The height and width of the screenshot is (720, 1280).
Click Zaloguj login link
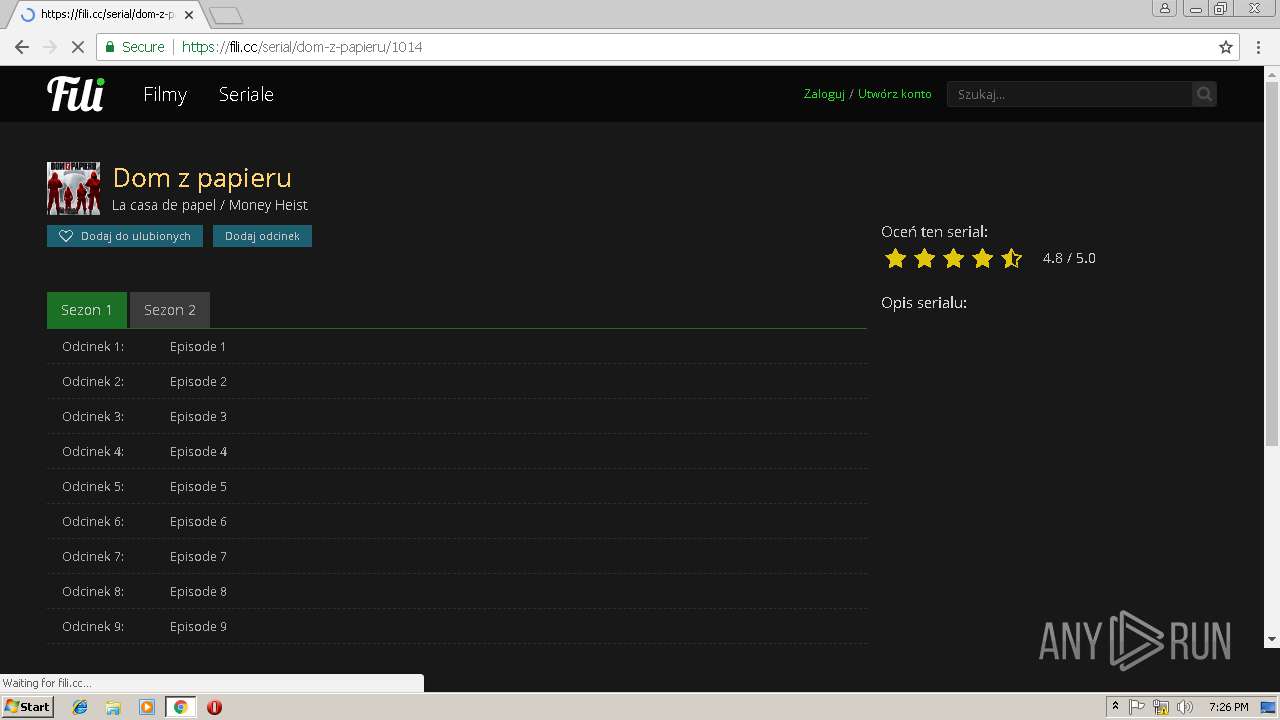coord(824,94)
